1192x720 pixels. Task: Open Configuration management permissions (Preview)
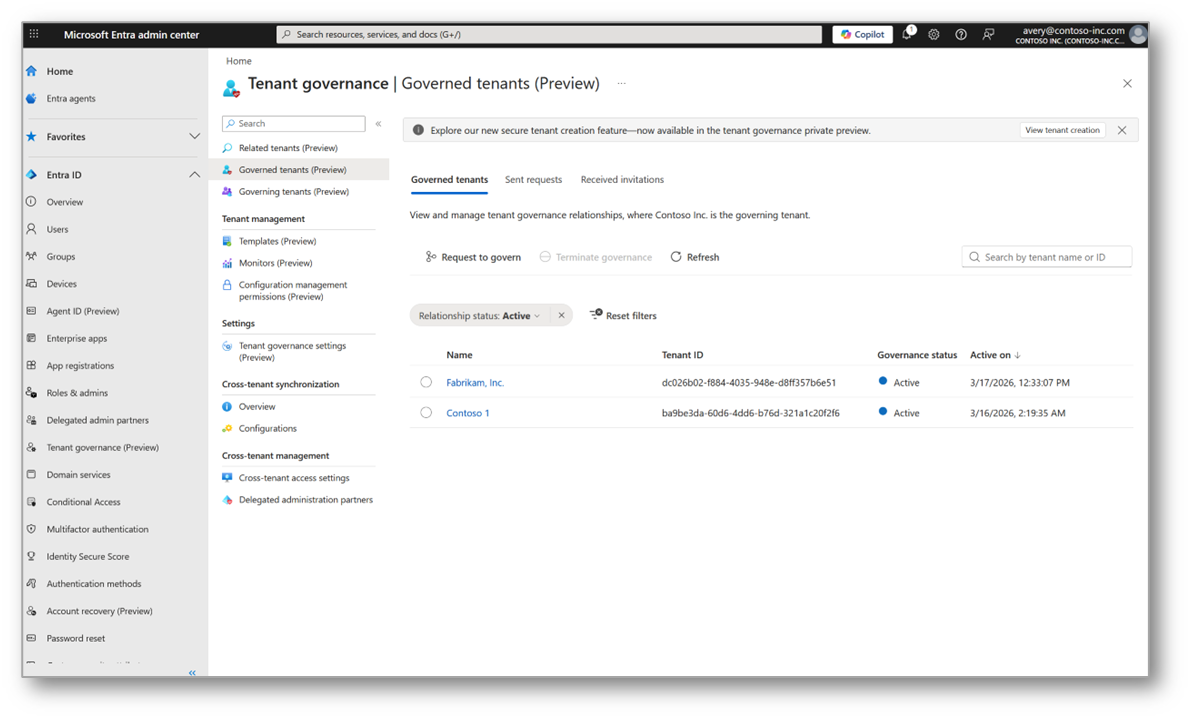coord(293,290)
